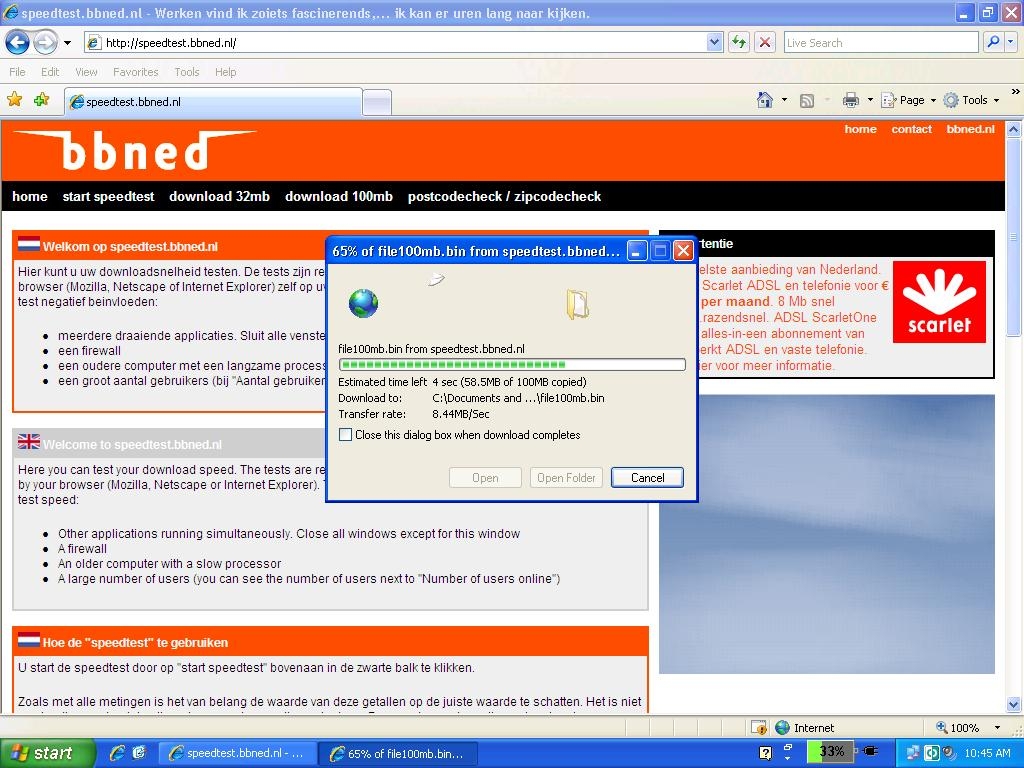
Task: Open the contact link in the header
Action: point(911,129)
